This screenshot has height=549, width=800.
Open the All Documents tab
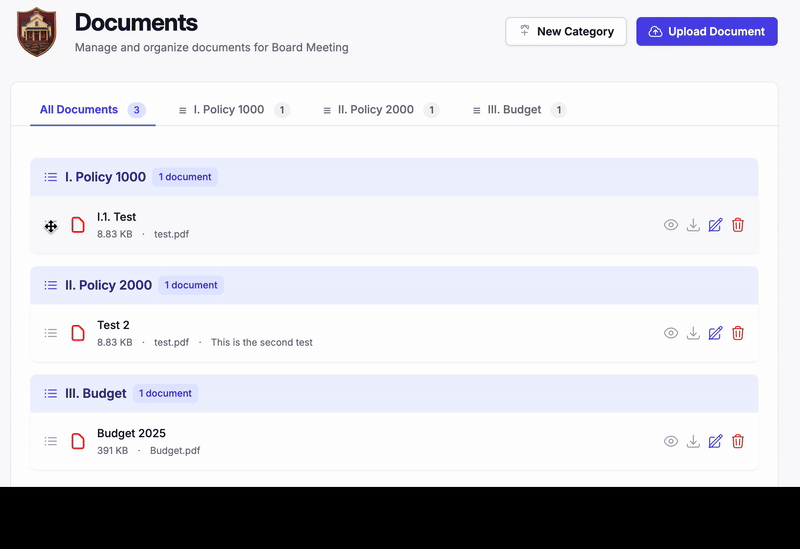pyautogui.click(x=93, y=110)
